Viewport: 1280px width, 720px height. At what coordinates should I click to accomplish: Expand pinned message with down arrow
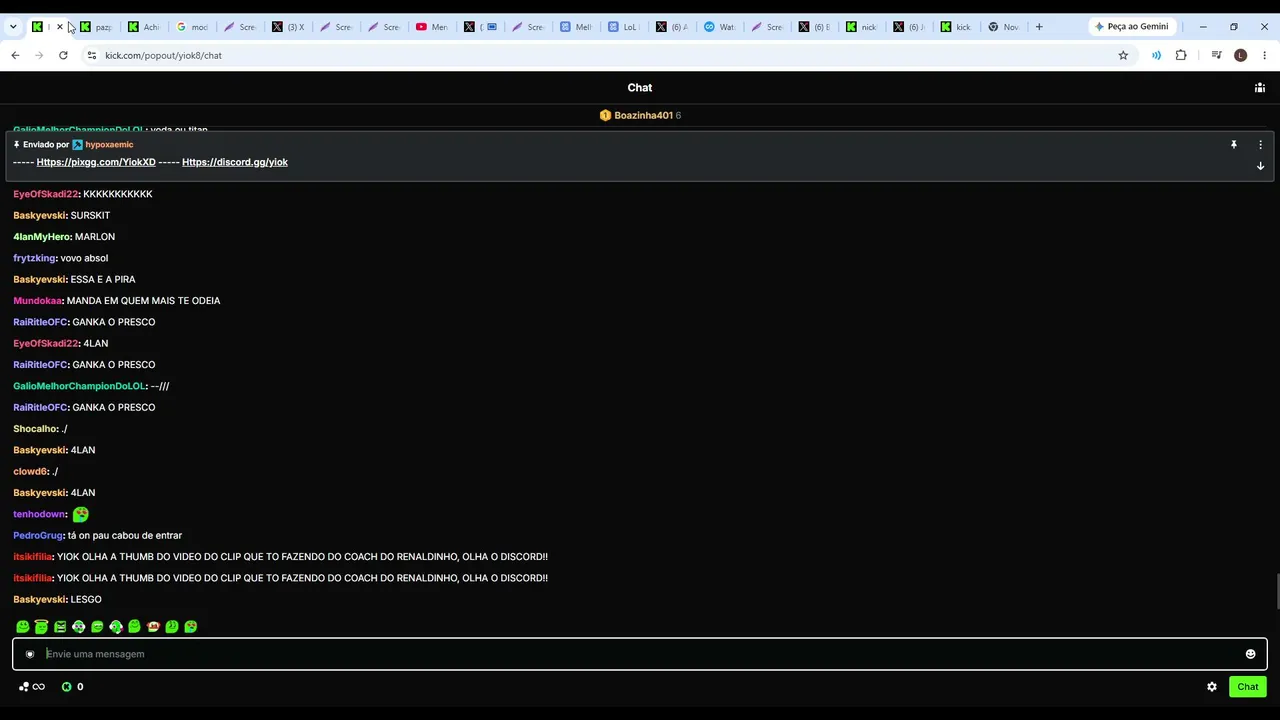pos(1260,166)
